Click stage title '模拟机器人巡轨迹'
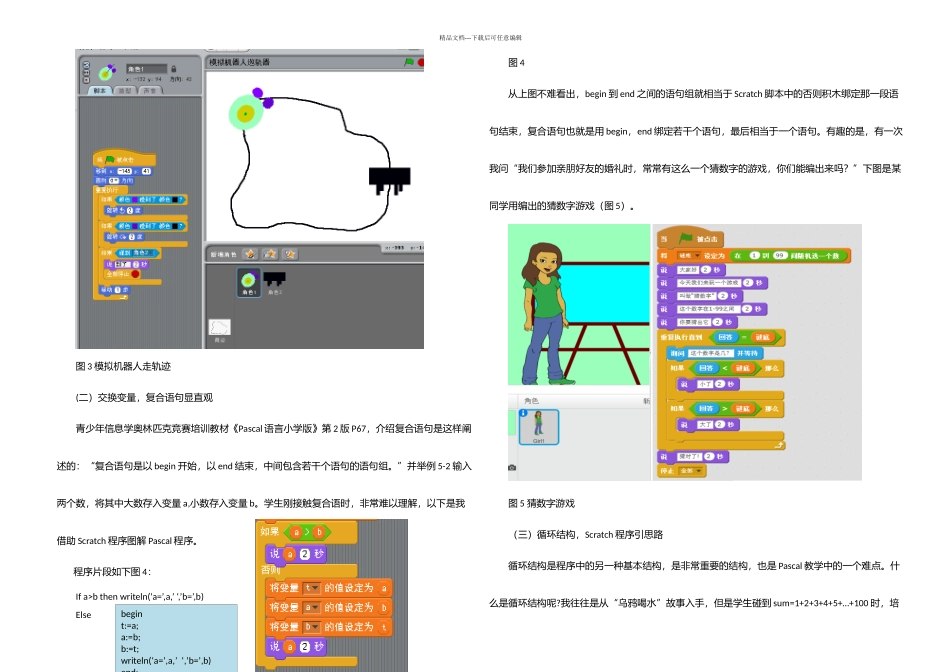Screen dimensions: 950x672 pos(239,62)
